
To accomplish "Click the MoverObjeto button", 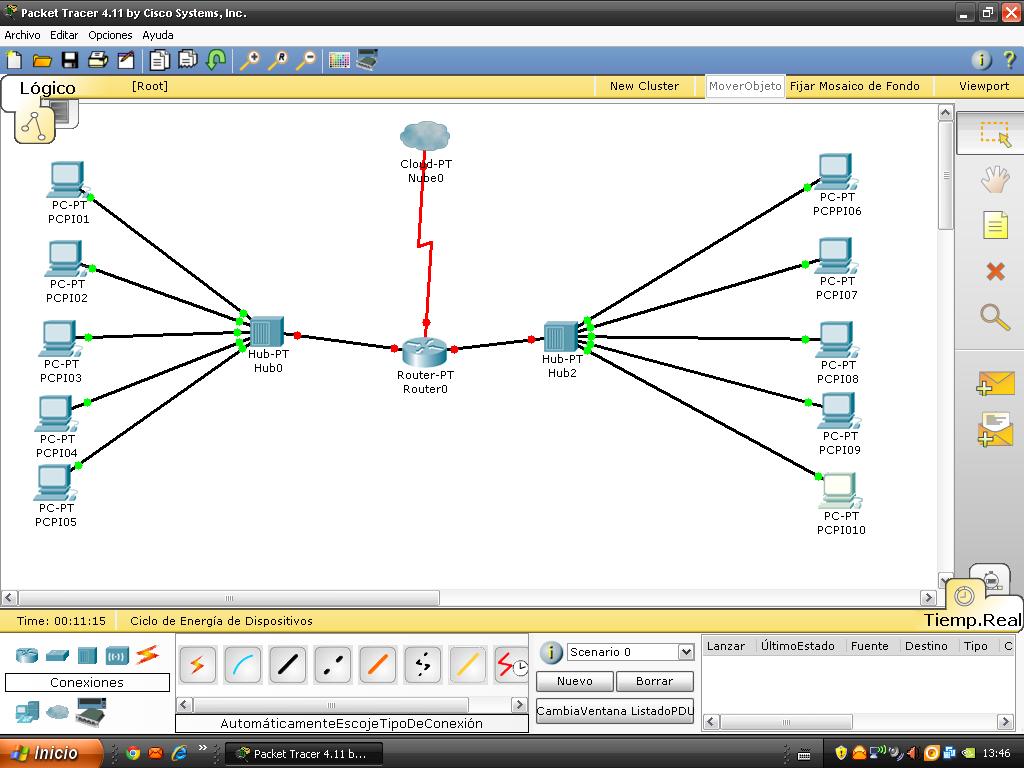I will pyautogui.click(x=745, y=86).
